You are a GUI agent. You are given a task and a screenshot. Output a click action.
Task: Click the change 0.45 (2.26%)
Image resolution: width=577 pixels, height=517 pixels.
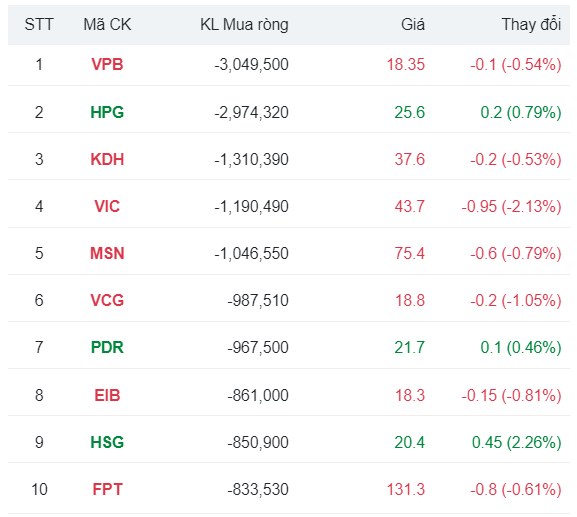point(517,442)
